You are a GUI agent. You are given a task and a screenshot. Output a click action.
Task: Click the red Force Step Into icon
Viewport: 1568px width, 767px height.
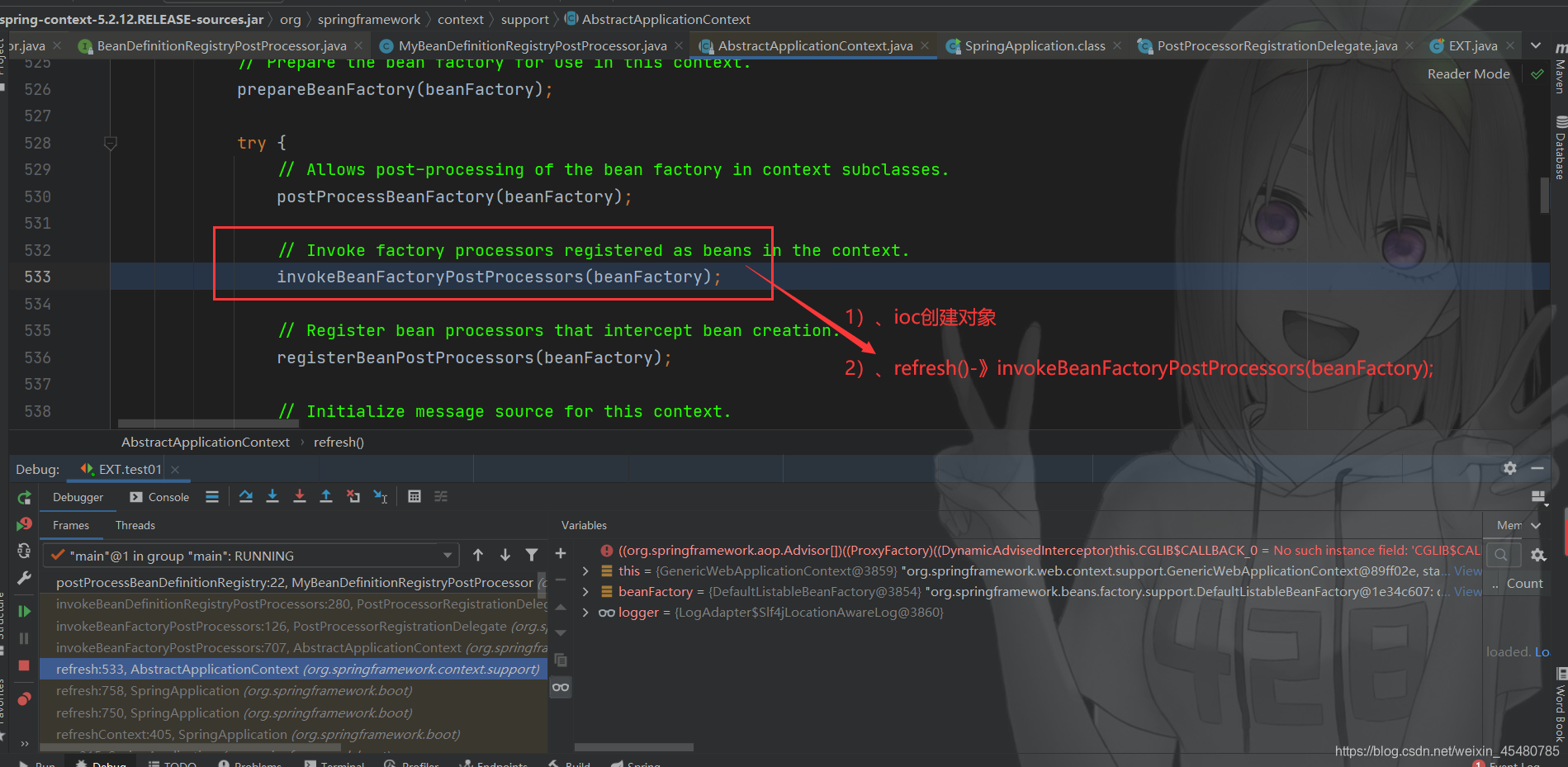click(x=300, y=496)
